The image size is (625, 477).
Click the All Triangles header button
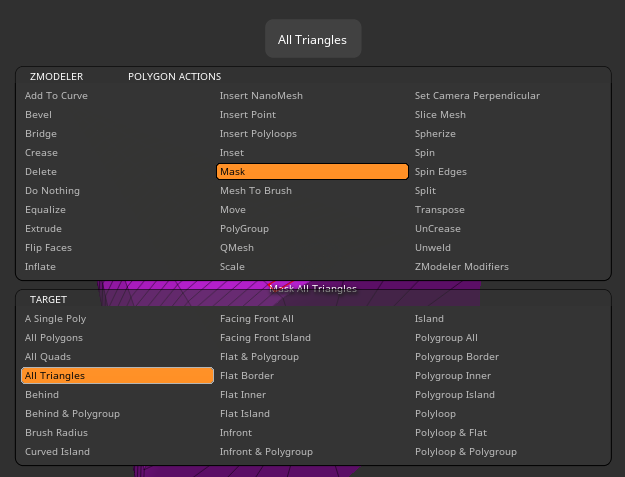312,40
